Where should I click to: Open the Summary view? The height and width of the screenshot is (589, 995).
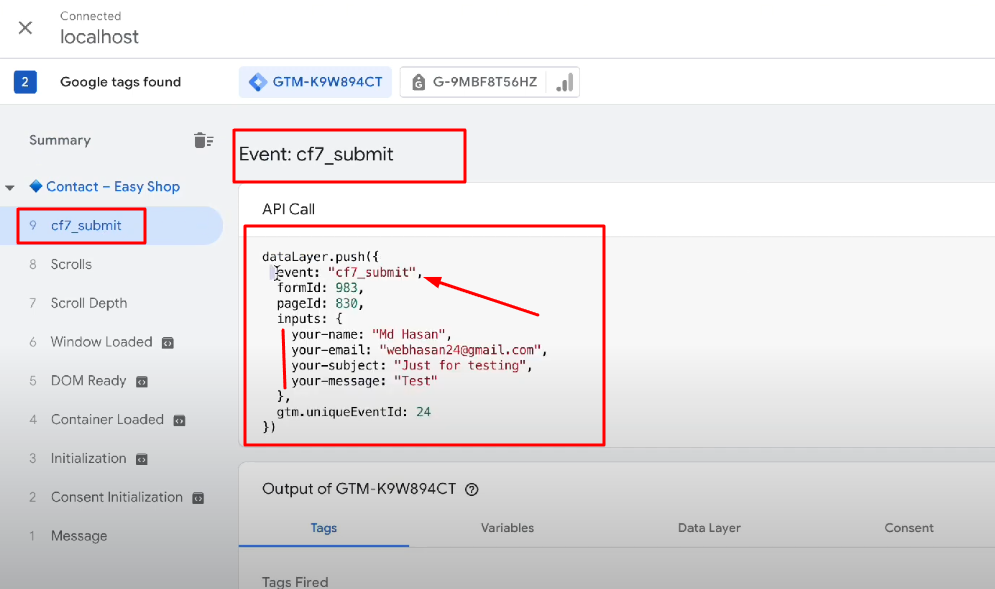(60, 140)
